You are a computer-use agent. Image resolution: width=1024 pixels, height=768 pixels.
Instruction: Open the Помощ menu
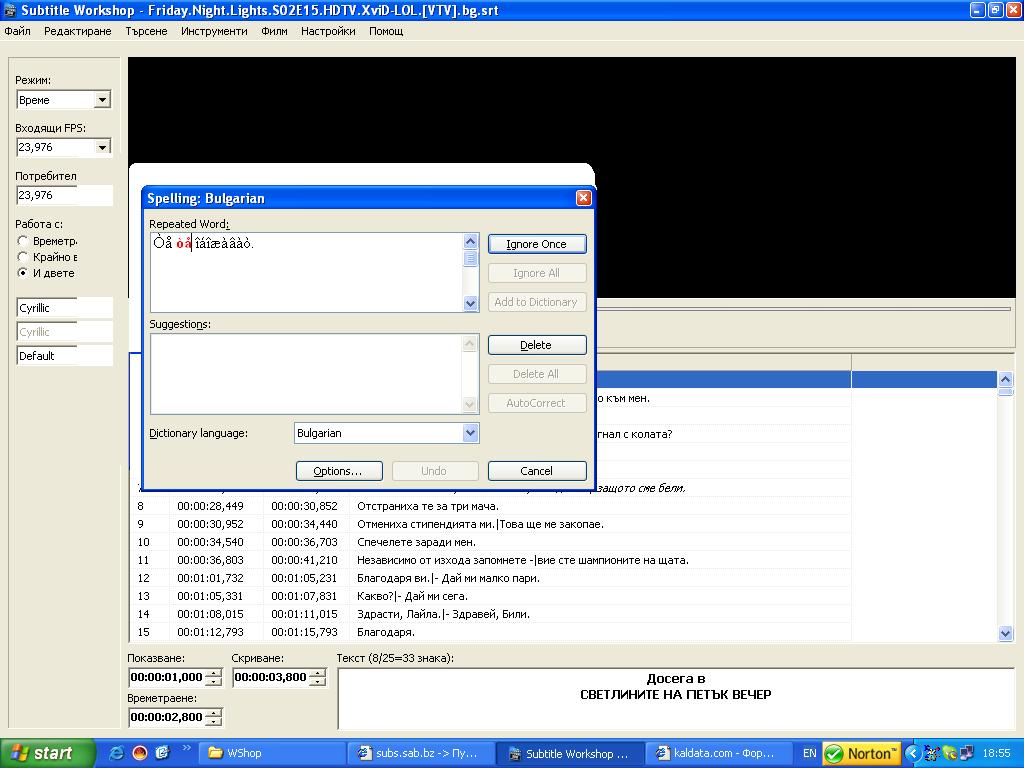(386, 31)
